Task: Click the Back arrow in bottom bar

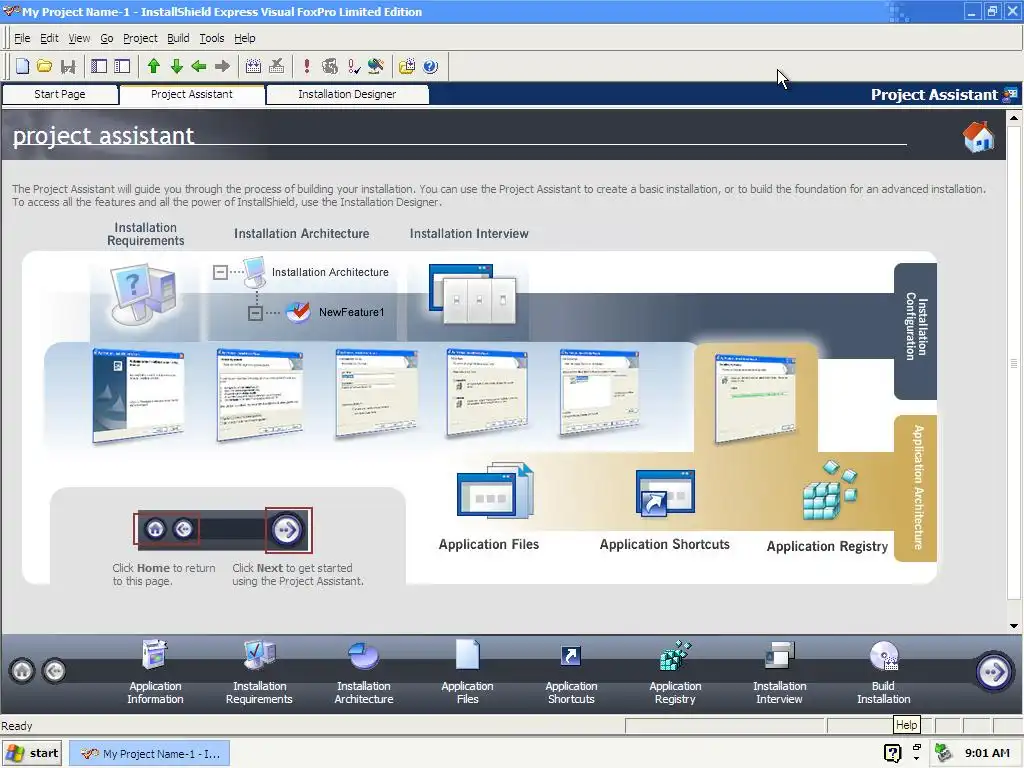Action: (x=54, y=671)
